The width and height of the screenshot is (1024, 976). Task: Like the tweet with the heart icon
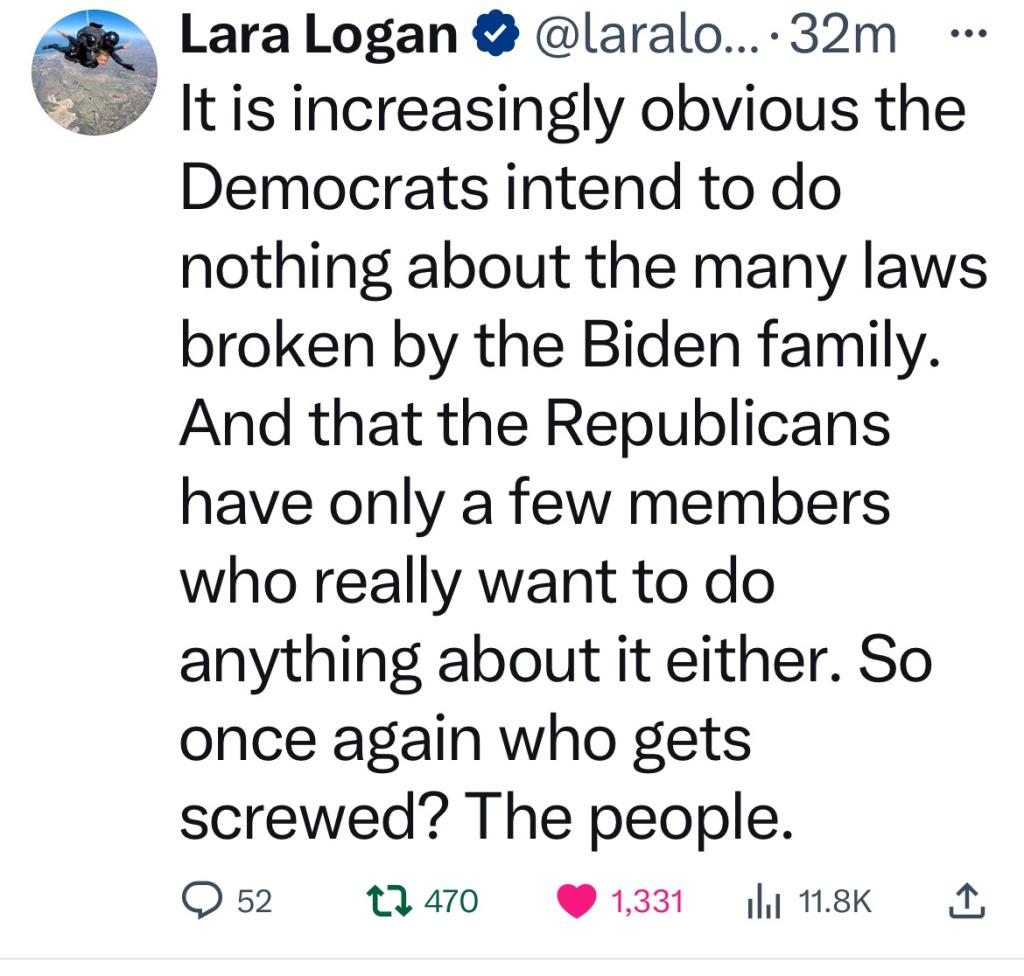576,902
